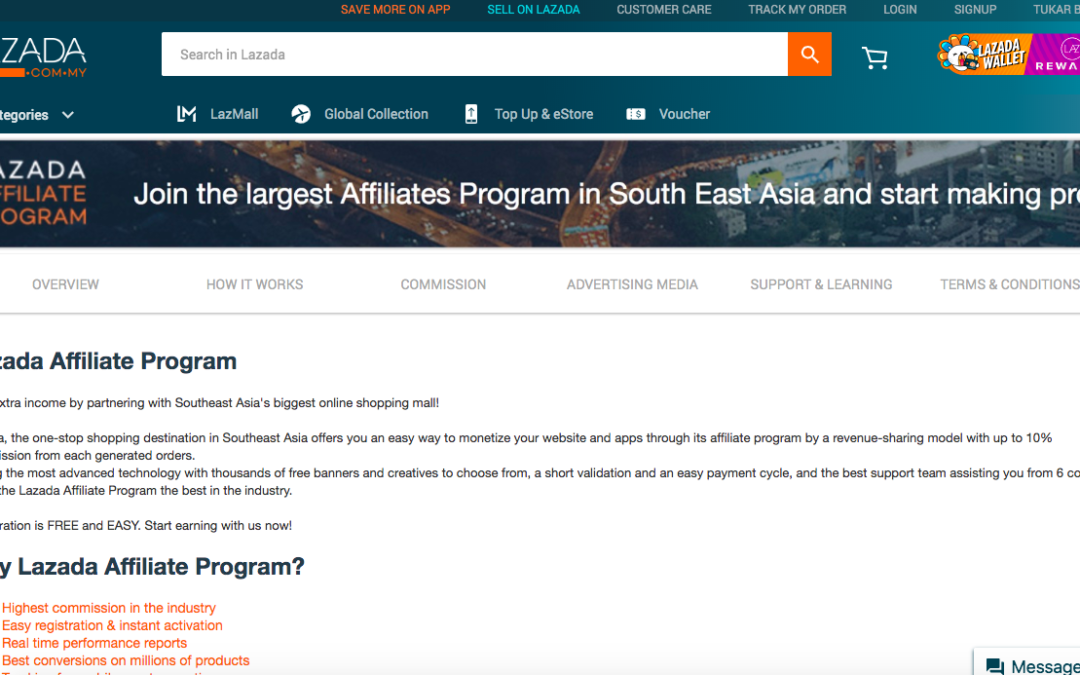Click 'Easy registration & instant activation' text
The width and height of the screenshot is (1080, 675).
point(112,625)
